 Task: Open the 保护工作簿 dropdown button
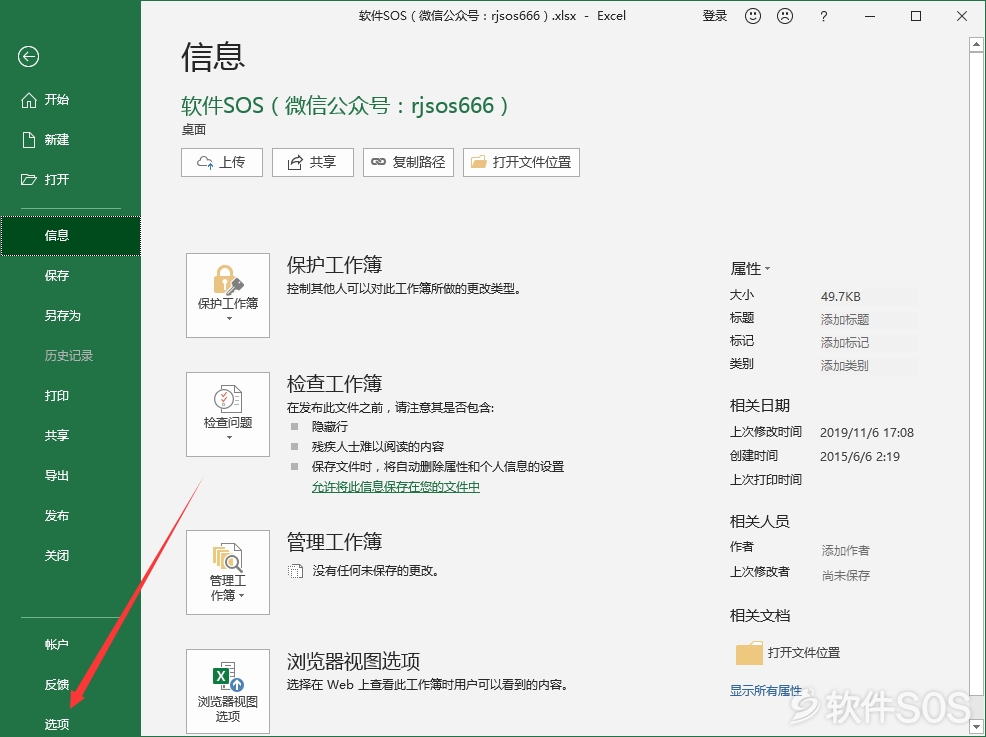click(228, 296)
